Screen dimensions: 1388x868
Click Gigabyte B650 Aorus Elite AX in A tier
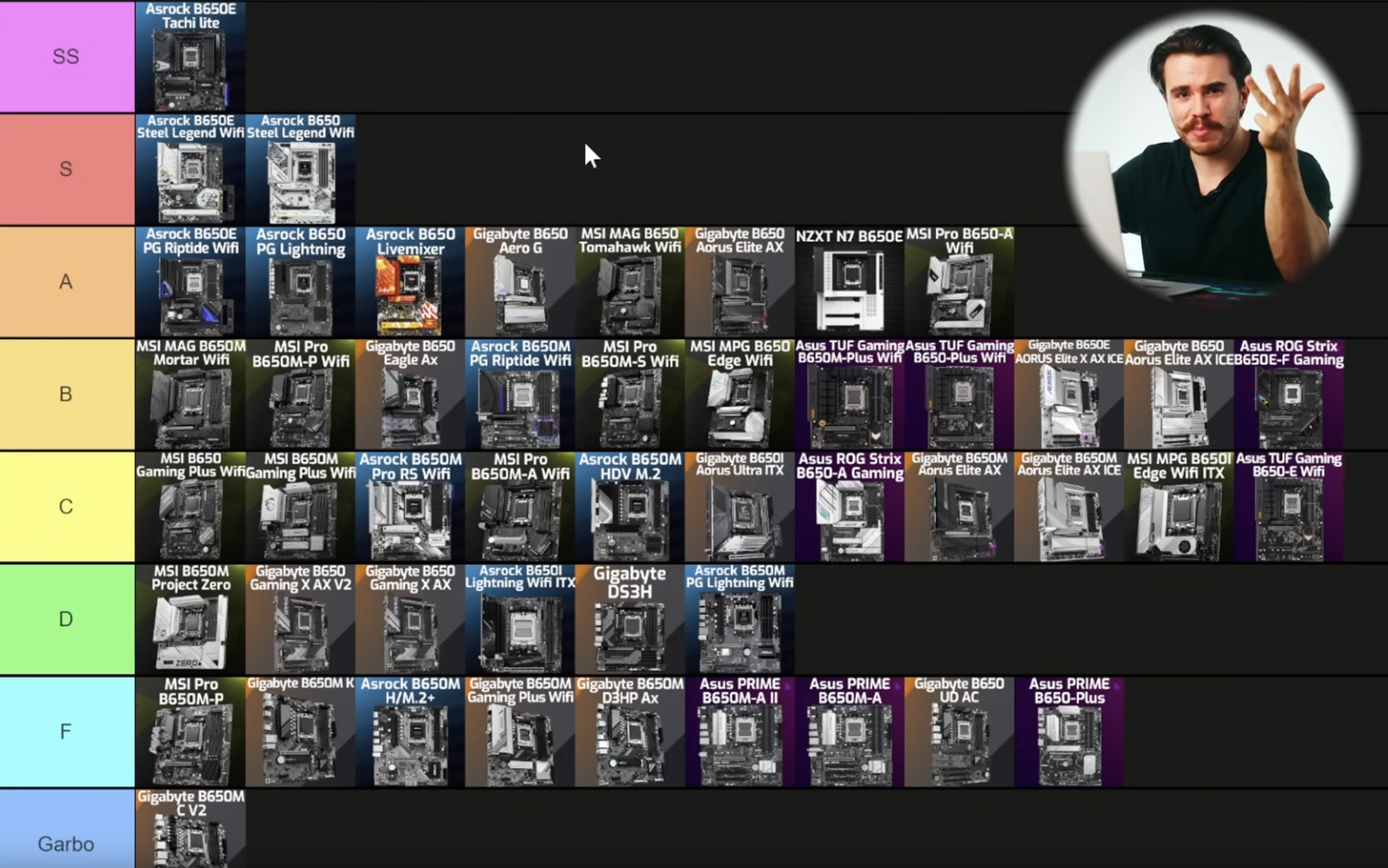[x=739, y=282]
